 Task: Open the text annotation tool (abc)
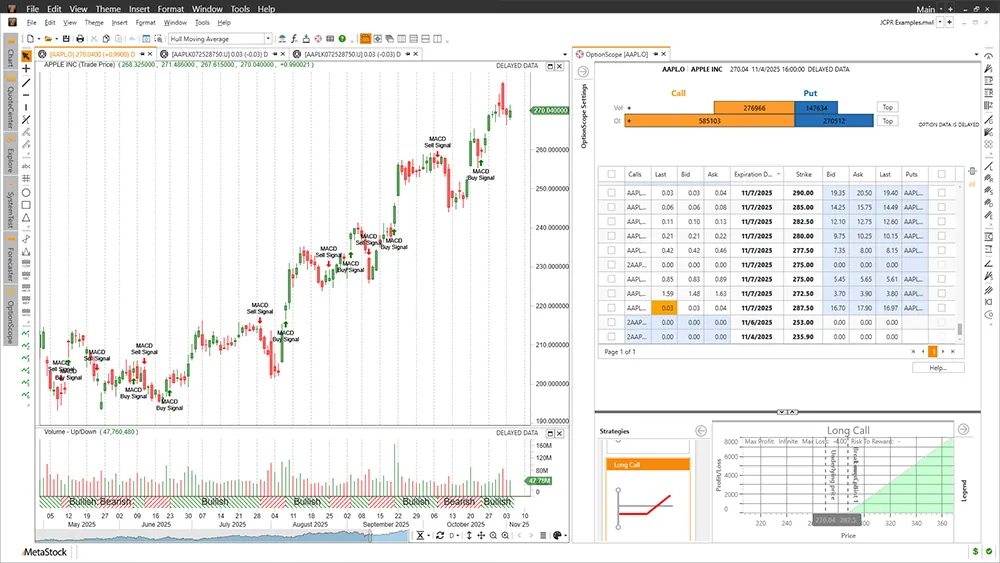click(26, 166)
